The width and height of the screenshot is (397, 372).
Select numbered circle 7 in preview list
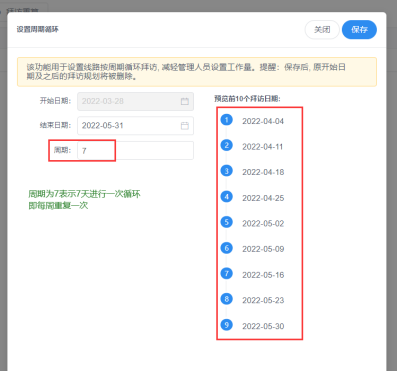pos(227,273)
